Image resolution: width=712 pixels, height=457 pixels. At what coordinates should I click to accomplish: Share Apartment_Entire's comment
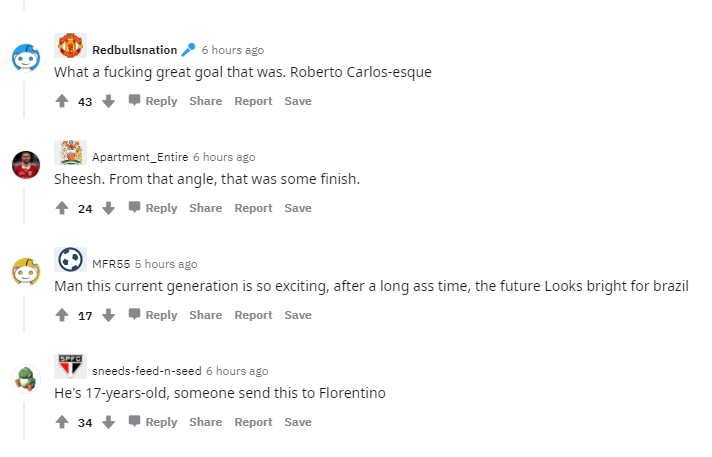[205, 208]
